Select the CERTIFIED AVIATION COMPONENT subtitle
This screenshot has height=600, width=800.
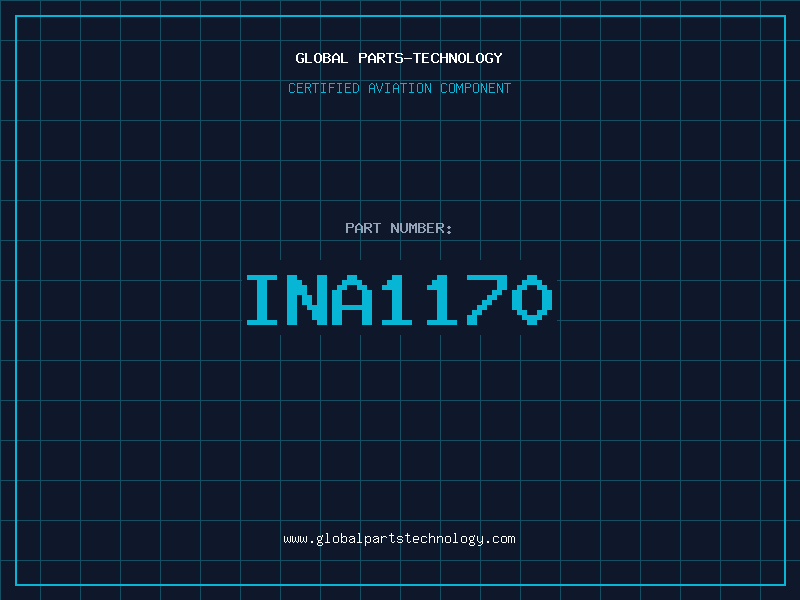[x=399, y=88]
